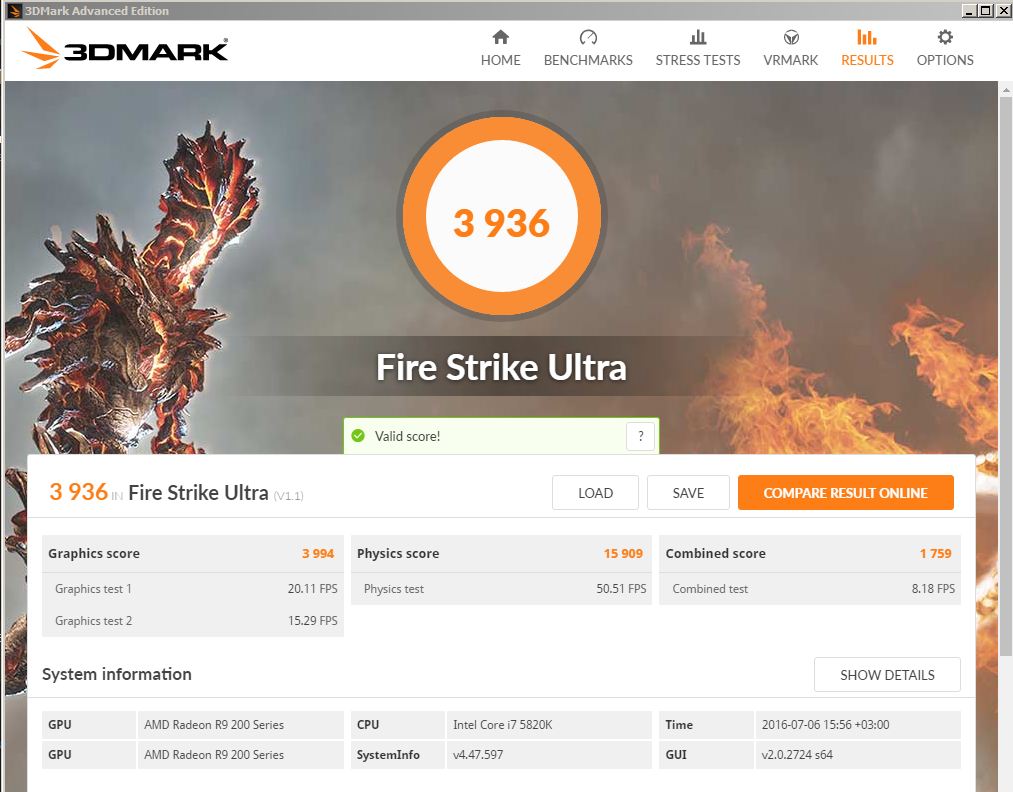Click the Graphics score value 3 994

[318, 554]
